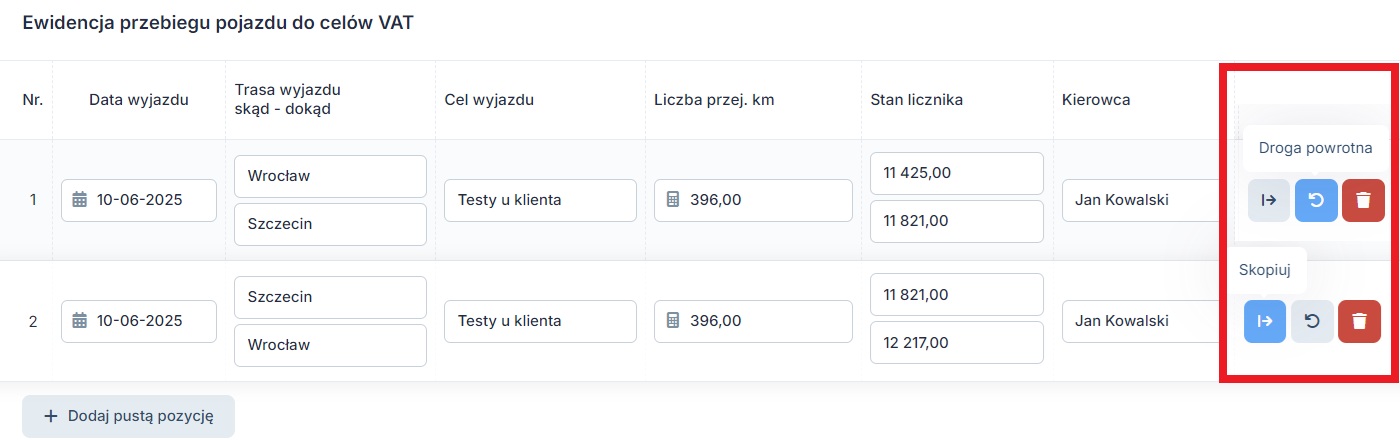The image size is (1400, 443).
Task: Open calendar icon for row 2 date
Action: tap(80, 321)
